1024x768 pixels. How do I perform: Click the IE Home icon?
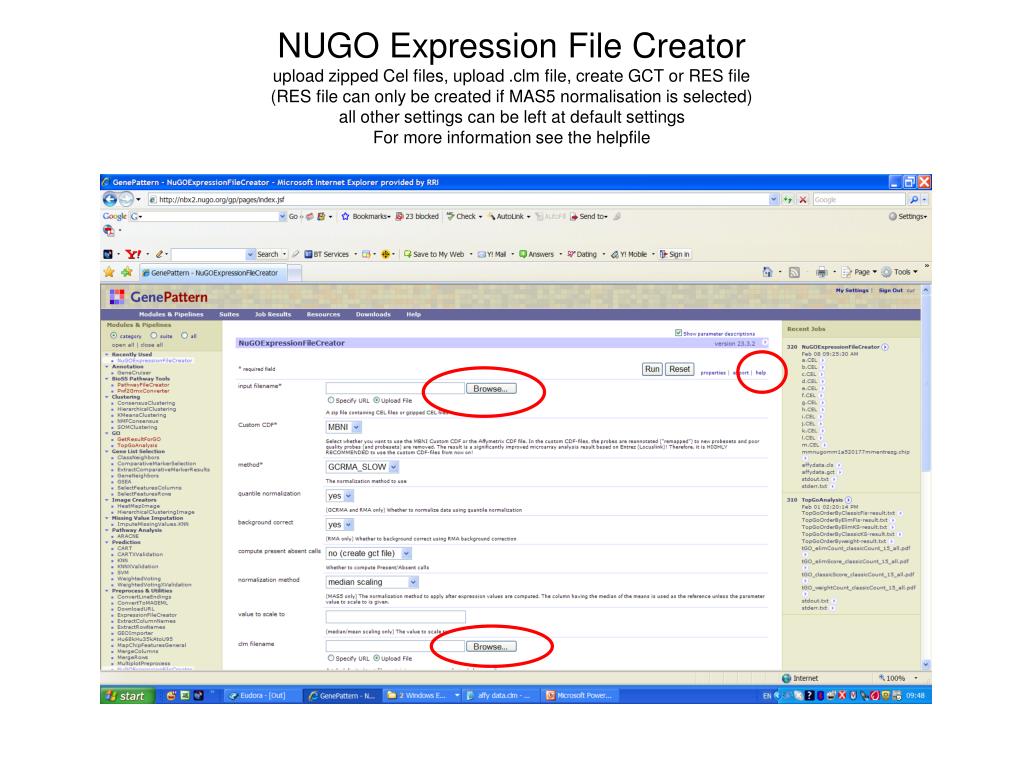point(767,272)
